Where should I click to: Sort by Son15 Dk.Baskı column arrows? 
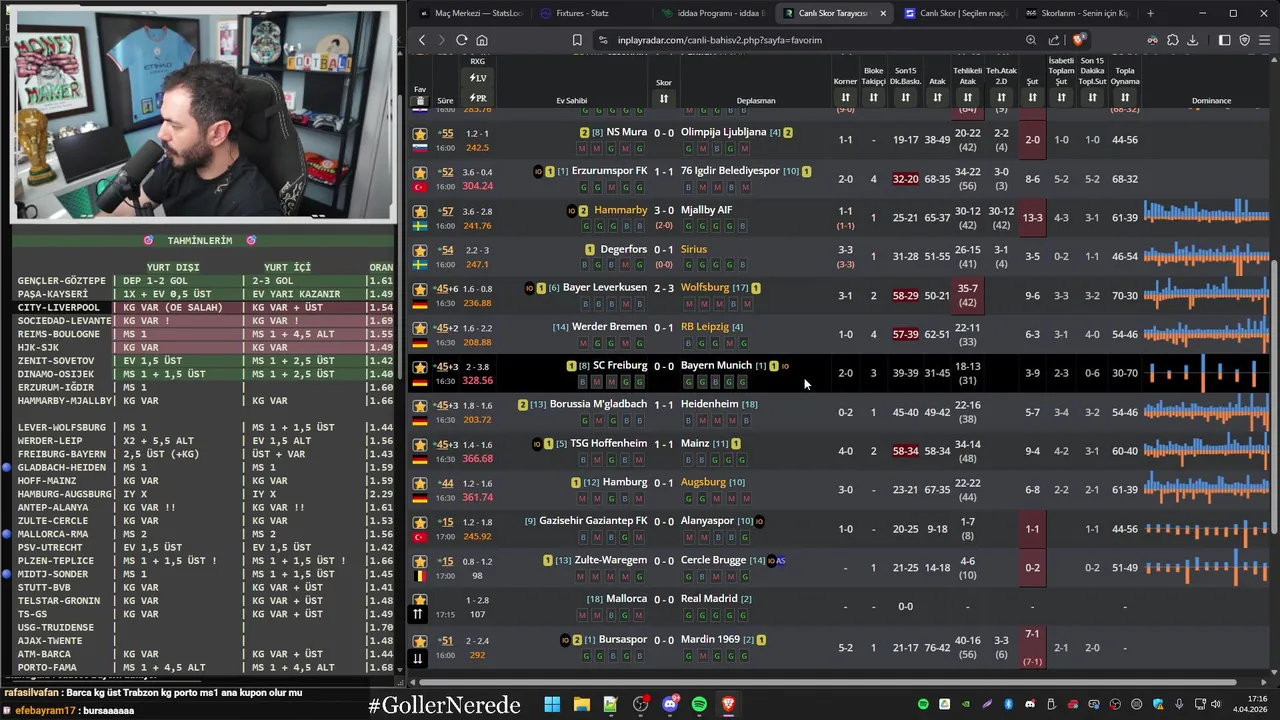(x=905, y=97)
